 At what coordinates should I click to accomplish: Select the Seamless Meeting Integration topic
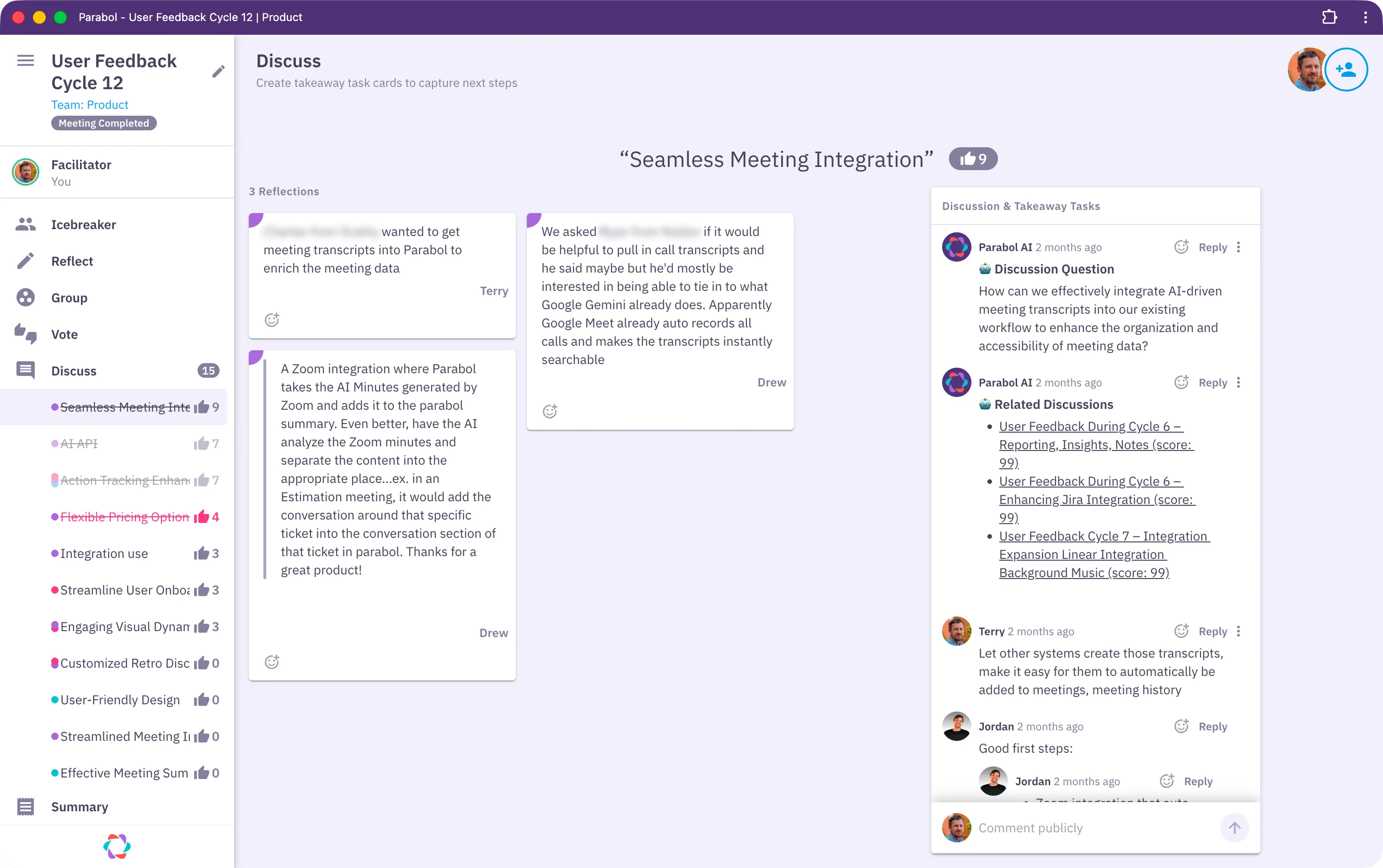(x=114, y=407)
